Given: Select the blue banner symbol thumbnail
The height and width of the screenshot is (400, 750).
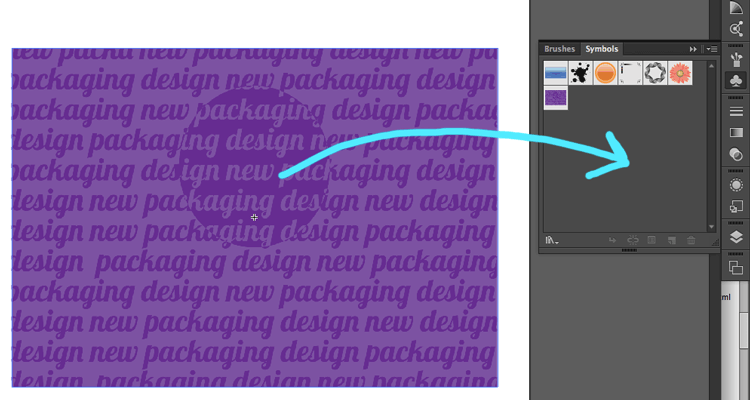Looking at the screenshot, I should [x=556, y=73].
